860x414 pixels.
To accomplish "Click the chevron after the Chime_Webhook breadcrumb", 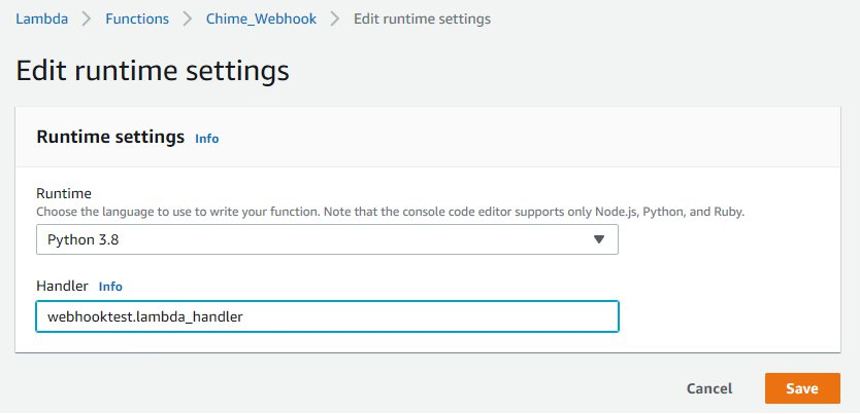I will tap(335, 19).
